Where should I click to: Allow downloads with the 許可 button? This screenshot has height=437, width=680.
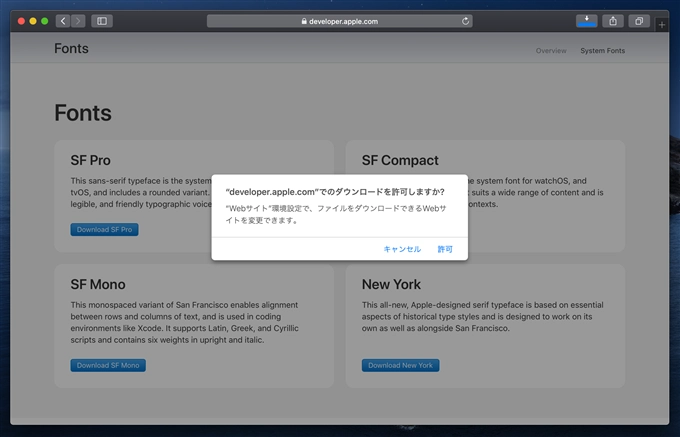pyautogui.click(x=445, y=249)
